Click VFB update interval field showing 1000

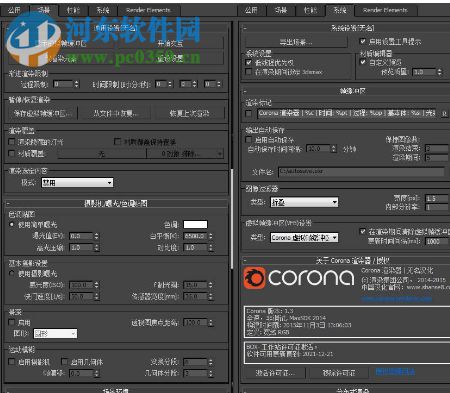437,241
